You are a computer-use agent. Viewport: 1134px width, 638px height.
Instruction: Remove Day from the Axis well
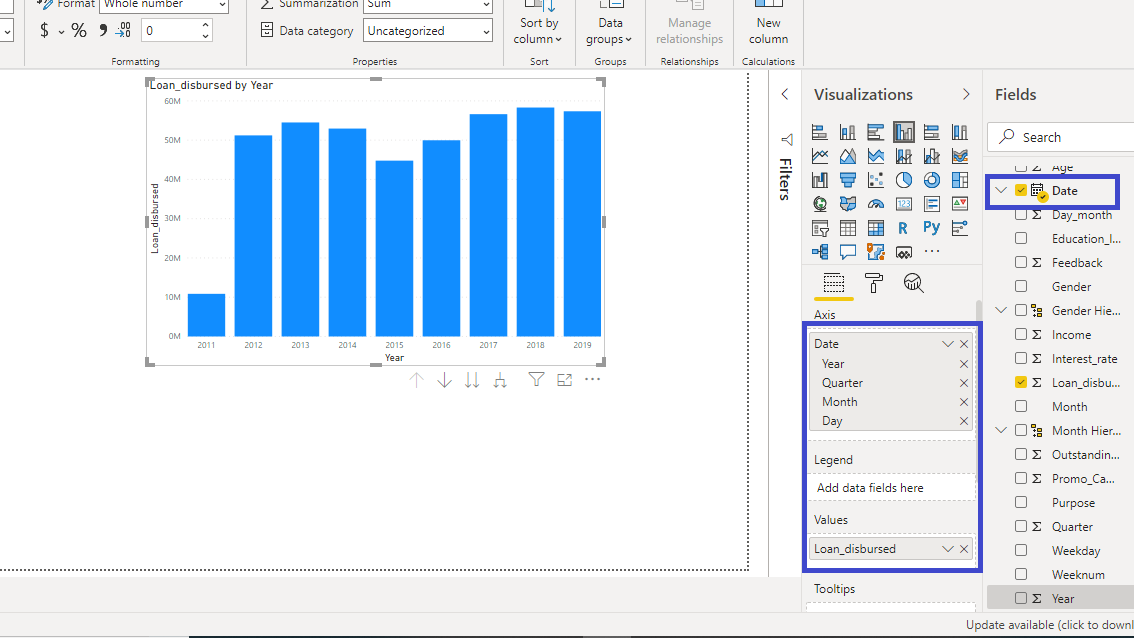coord(963,421)
